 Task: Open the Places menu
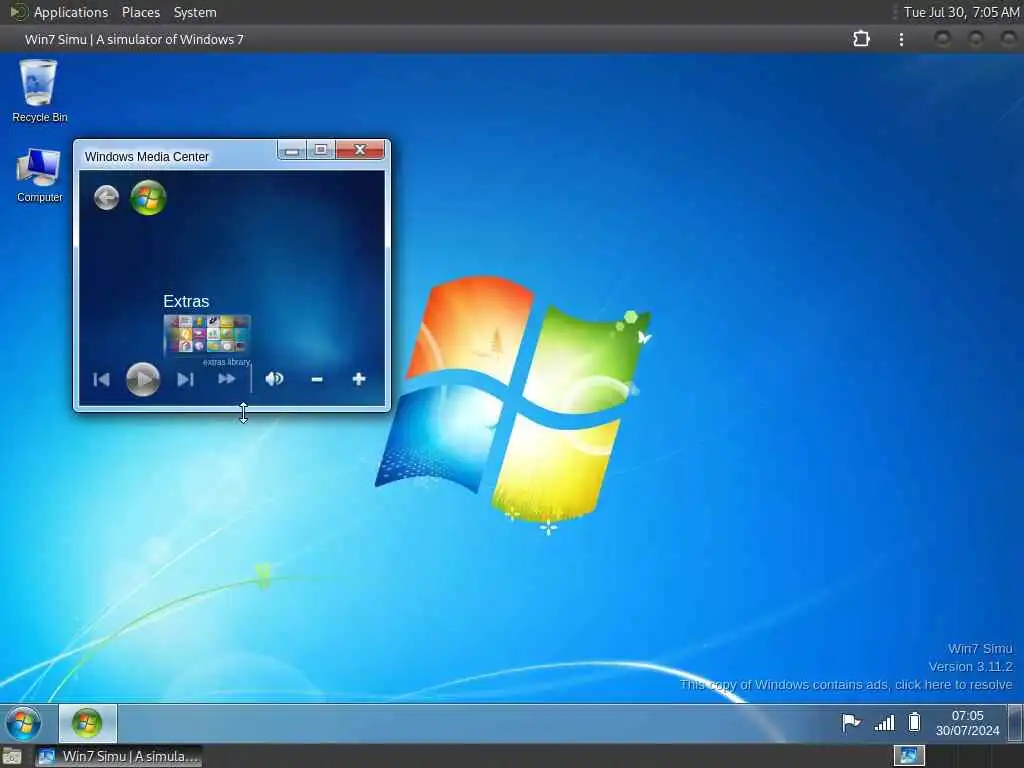140,12
